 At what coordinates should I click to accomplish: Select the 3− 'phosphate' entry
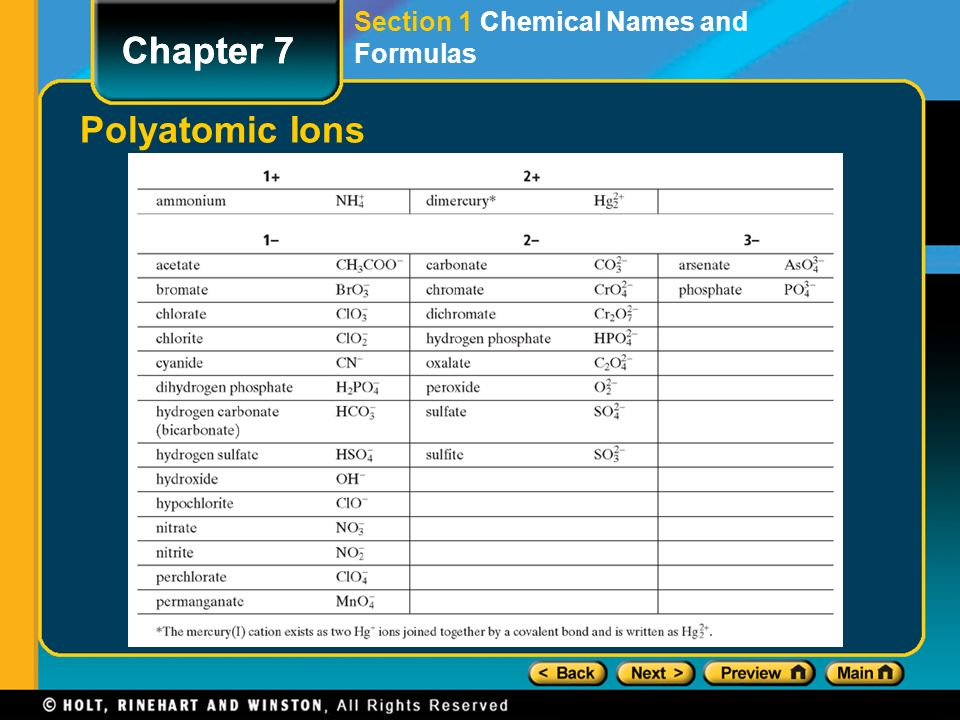click(710, 290)
